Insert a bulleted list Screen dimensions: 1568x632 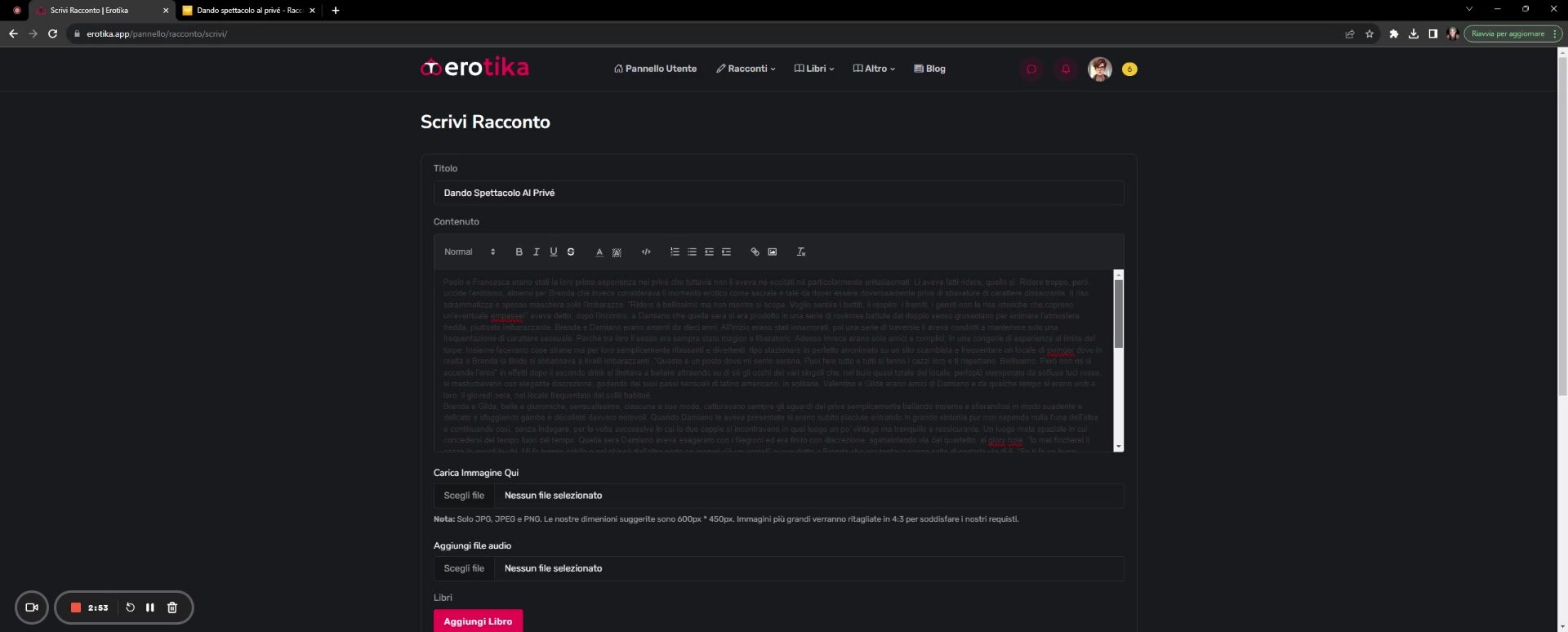692,252
